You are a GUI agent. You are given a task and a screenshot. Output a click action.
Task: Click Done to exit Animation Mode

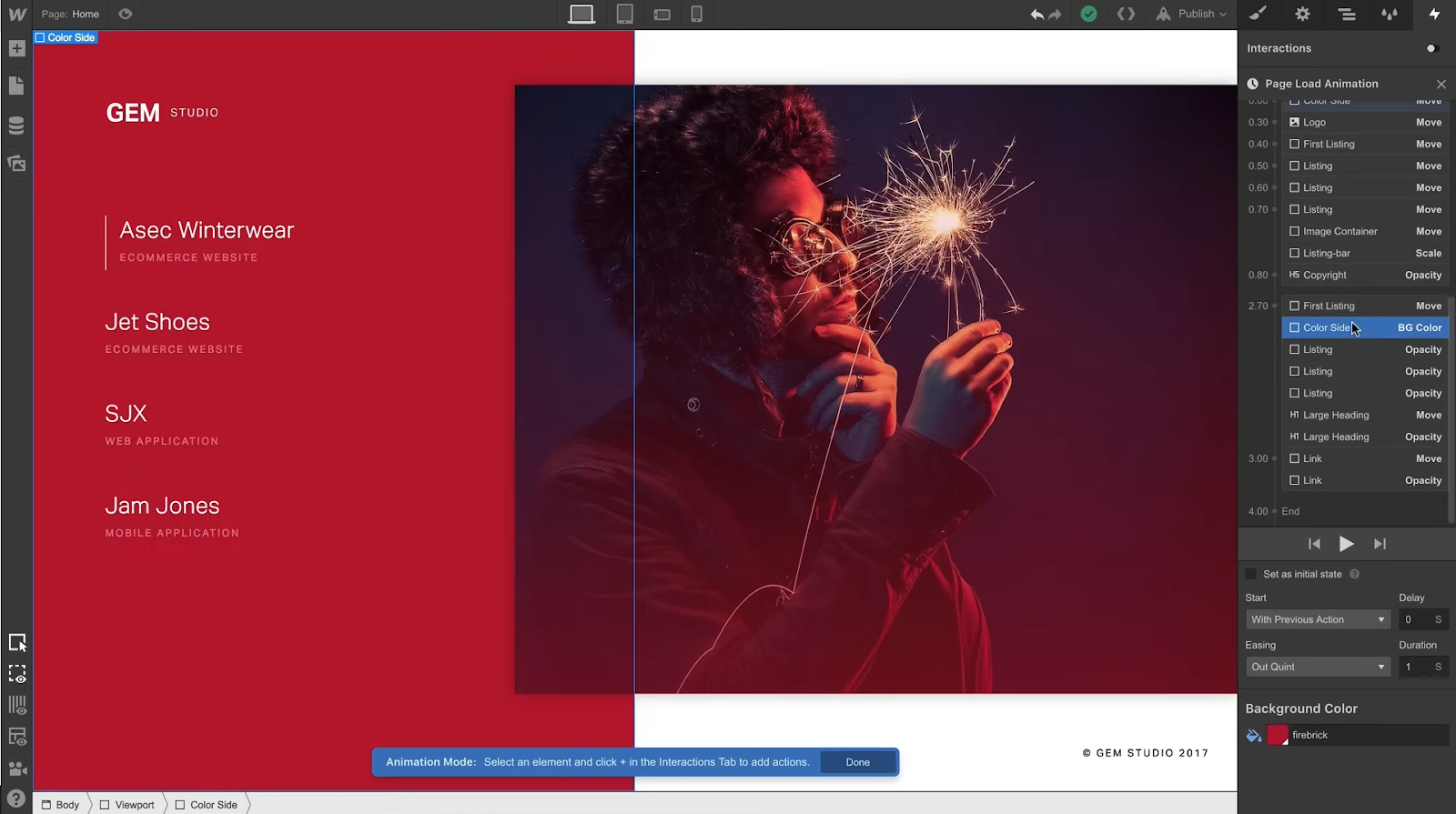pos(857,762)
